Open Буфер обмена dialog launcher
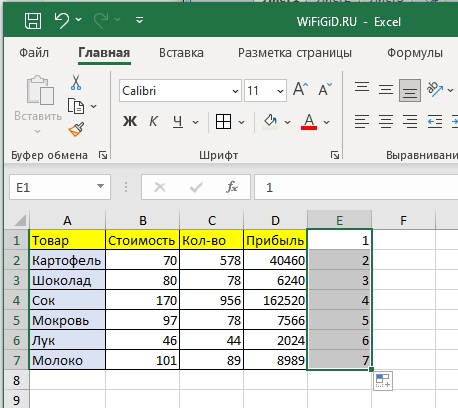 click(103, 155)
